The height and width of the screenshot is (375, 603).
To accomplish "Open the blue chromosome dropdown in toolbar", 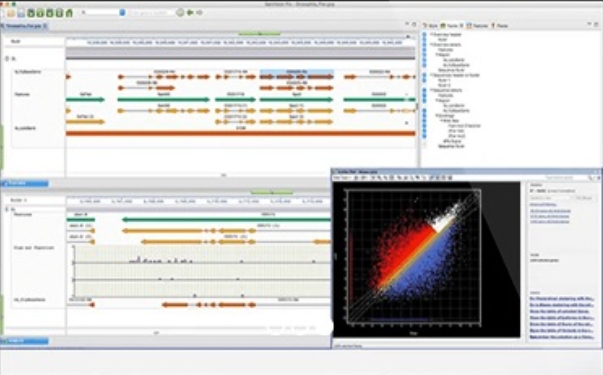I will (122, 13).
